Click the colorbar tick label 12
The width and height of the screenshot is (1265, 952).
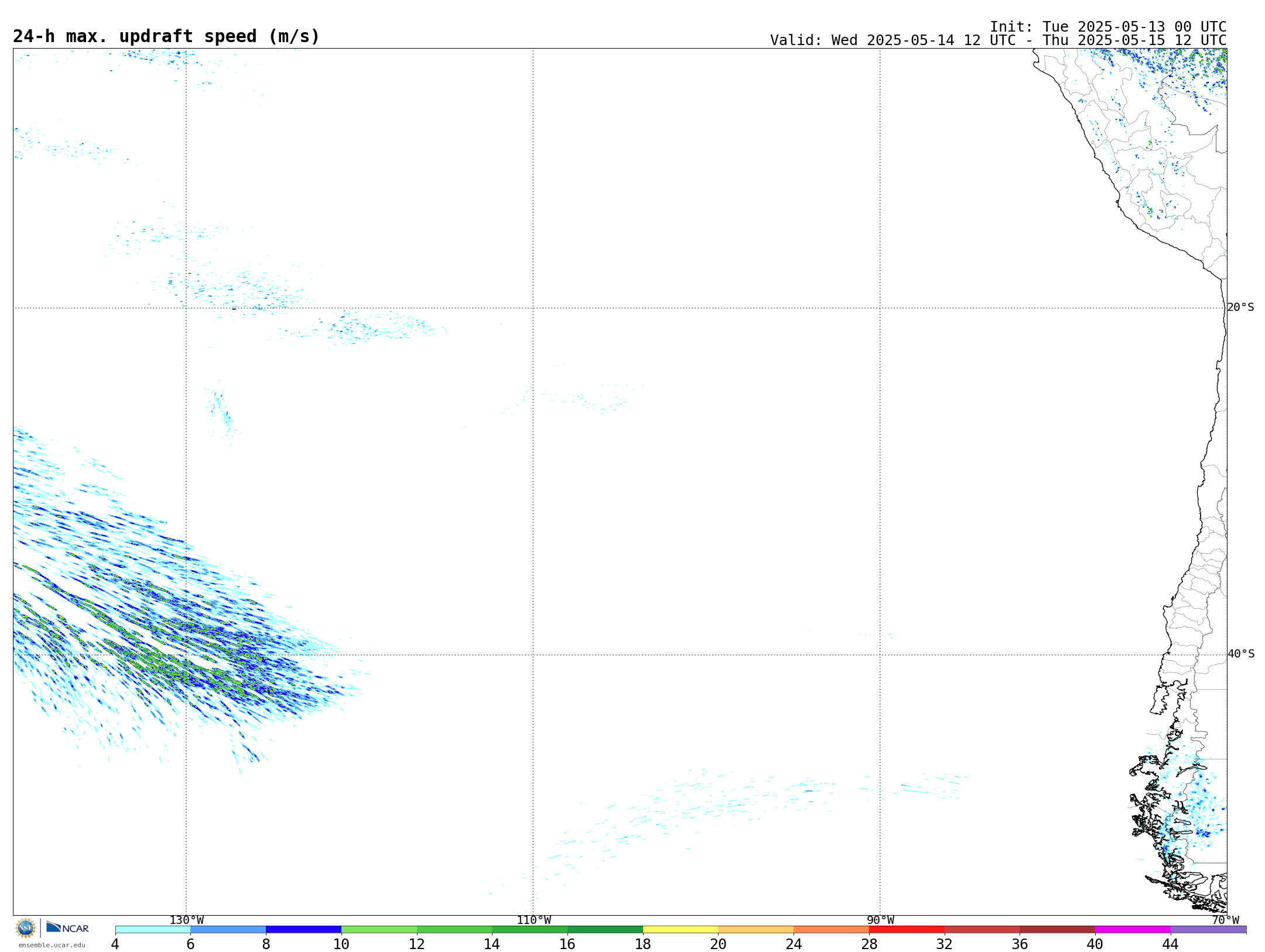[x=417, y=944]
